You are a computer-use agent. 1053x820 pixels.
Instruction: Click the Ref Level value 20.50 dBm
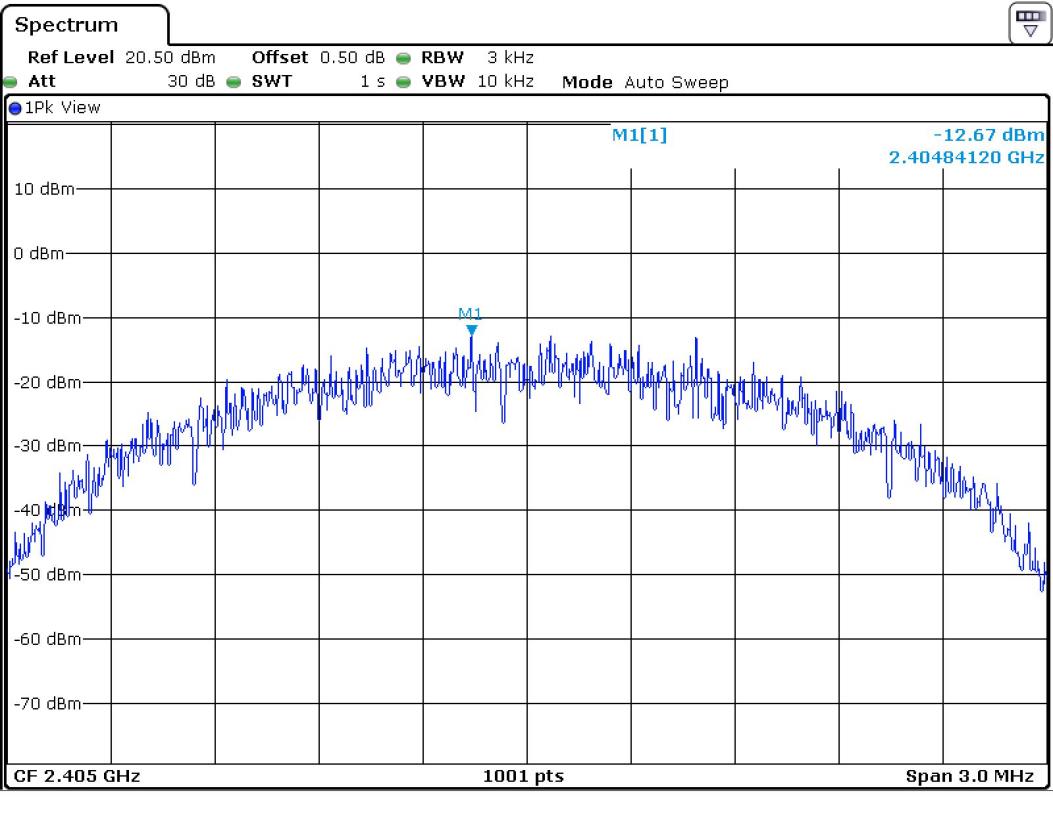coord(171,57)
